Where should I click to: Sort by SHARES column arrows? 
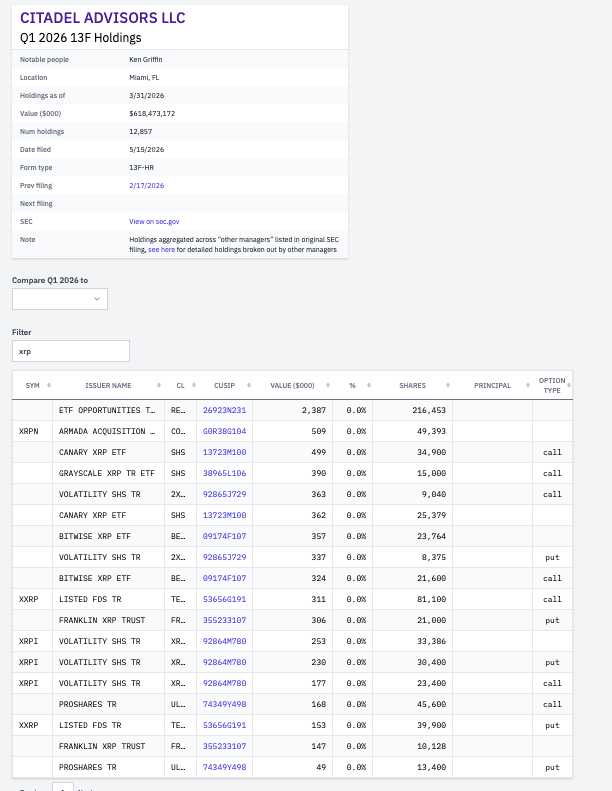click(448, 385)
